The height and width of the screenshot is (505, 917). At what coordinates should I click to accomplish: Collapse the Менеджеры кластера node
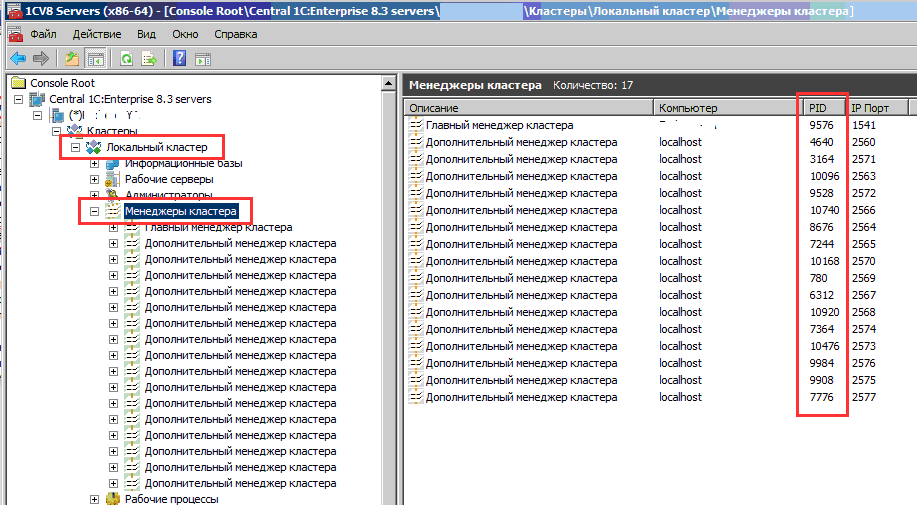click(x=95, y=212)
